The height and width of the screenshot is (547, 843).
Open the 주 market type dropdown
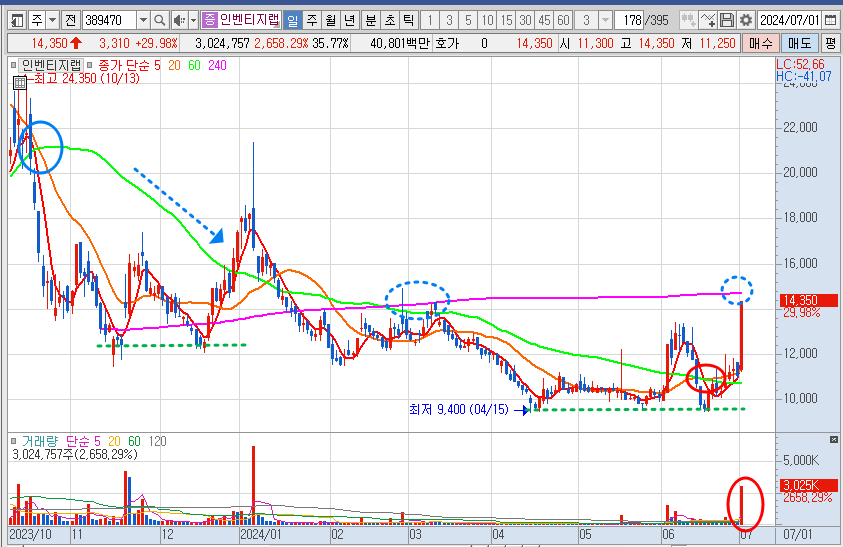coord(52,20)
